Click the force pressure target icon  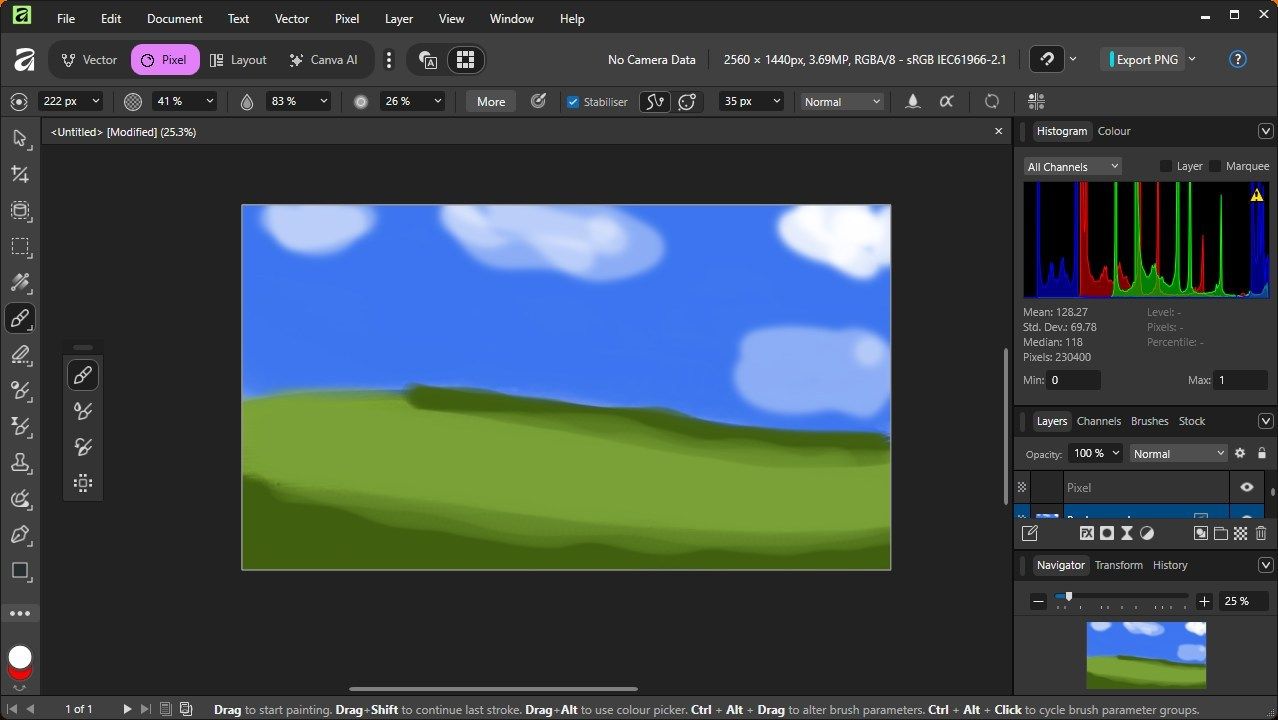click(x=538, y=101)
